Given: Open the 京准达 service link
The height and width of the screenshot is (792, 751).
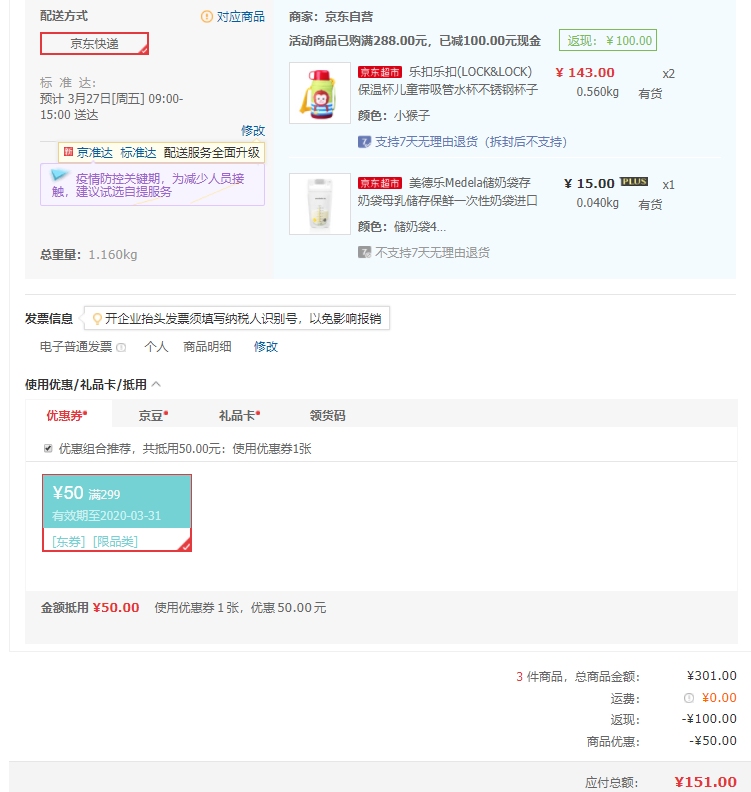Looking at the screenshot, I should point(94,153).
